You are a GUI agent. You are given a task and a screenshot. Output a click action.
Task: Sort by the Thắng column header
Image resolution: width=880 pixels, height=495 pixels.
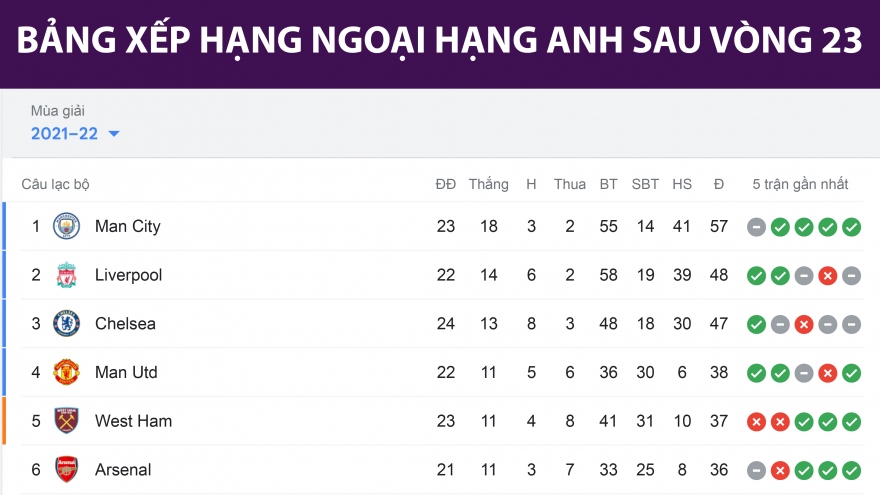(x=488, y=184)
